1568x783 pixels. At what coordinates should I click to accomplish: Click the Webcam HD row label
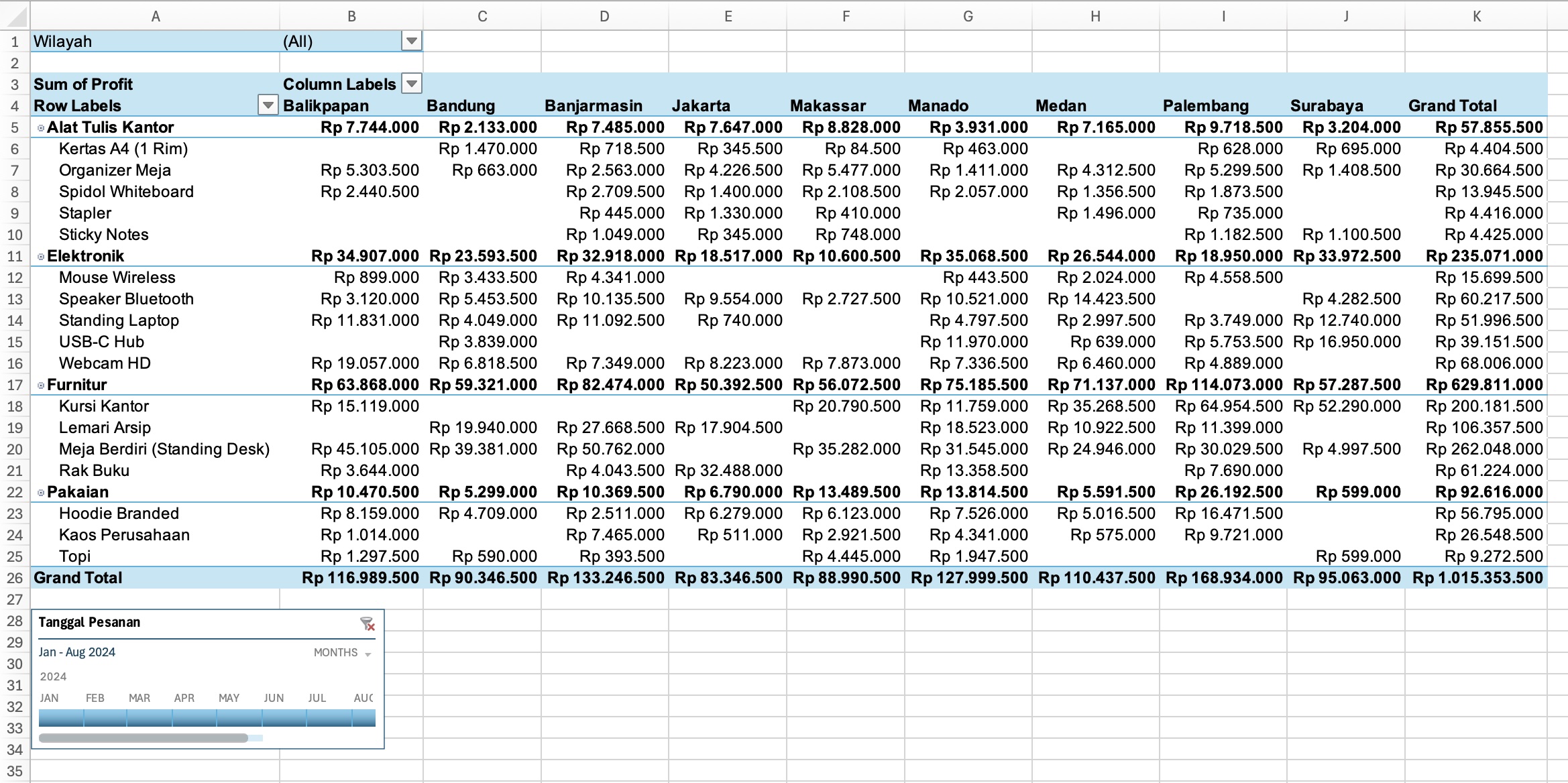(x=105, y=363)
